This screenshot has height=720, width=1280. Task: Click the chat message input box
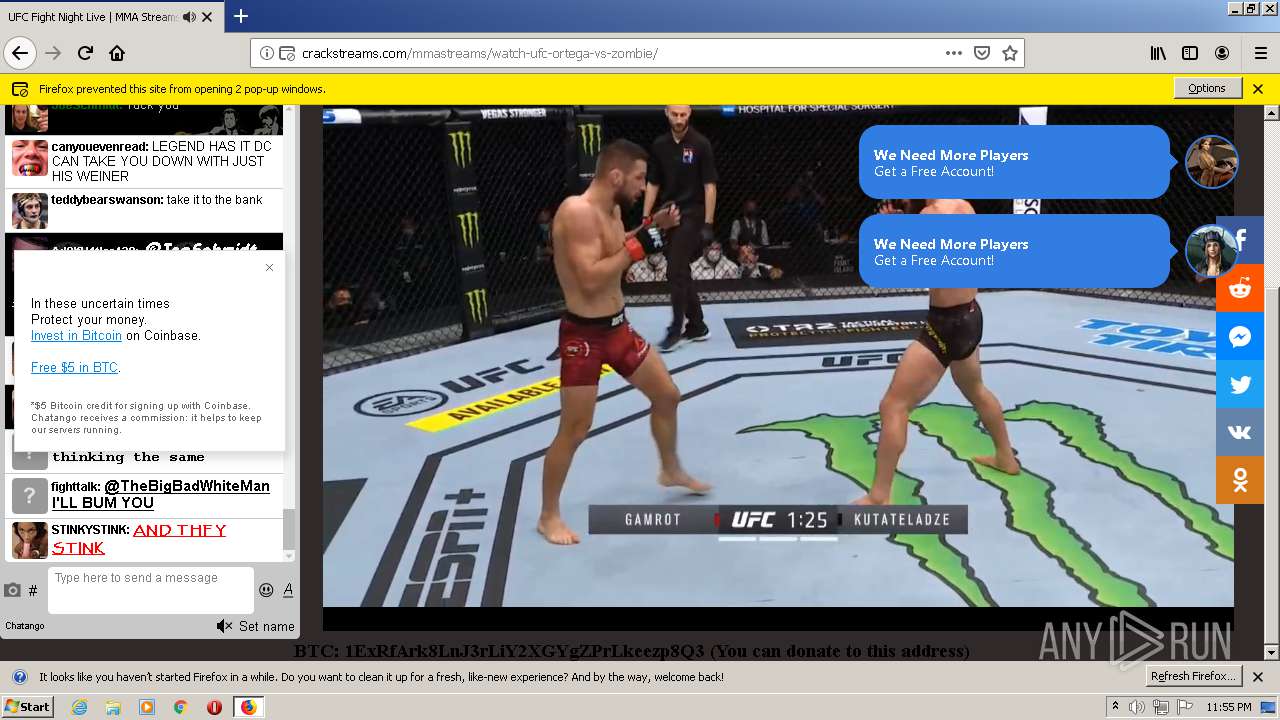tap(151, 590)
